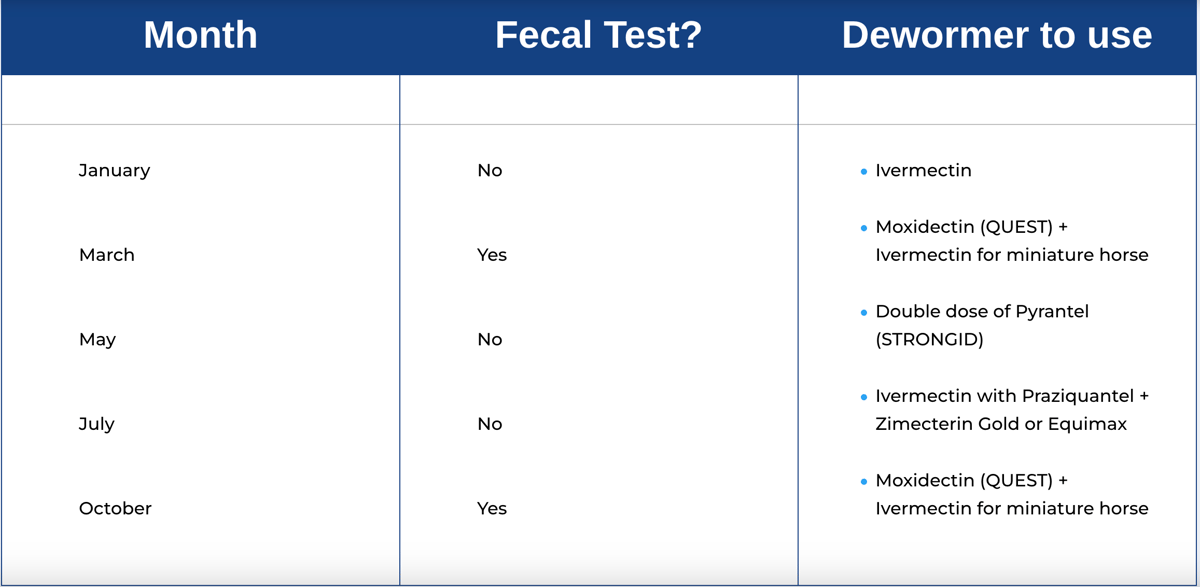Select the October month cell
Screen dimensions: 1200x587
(116, 509)
